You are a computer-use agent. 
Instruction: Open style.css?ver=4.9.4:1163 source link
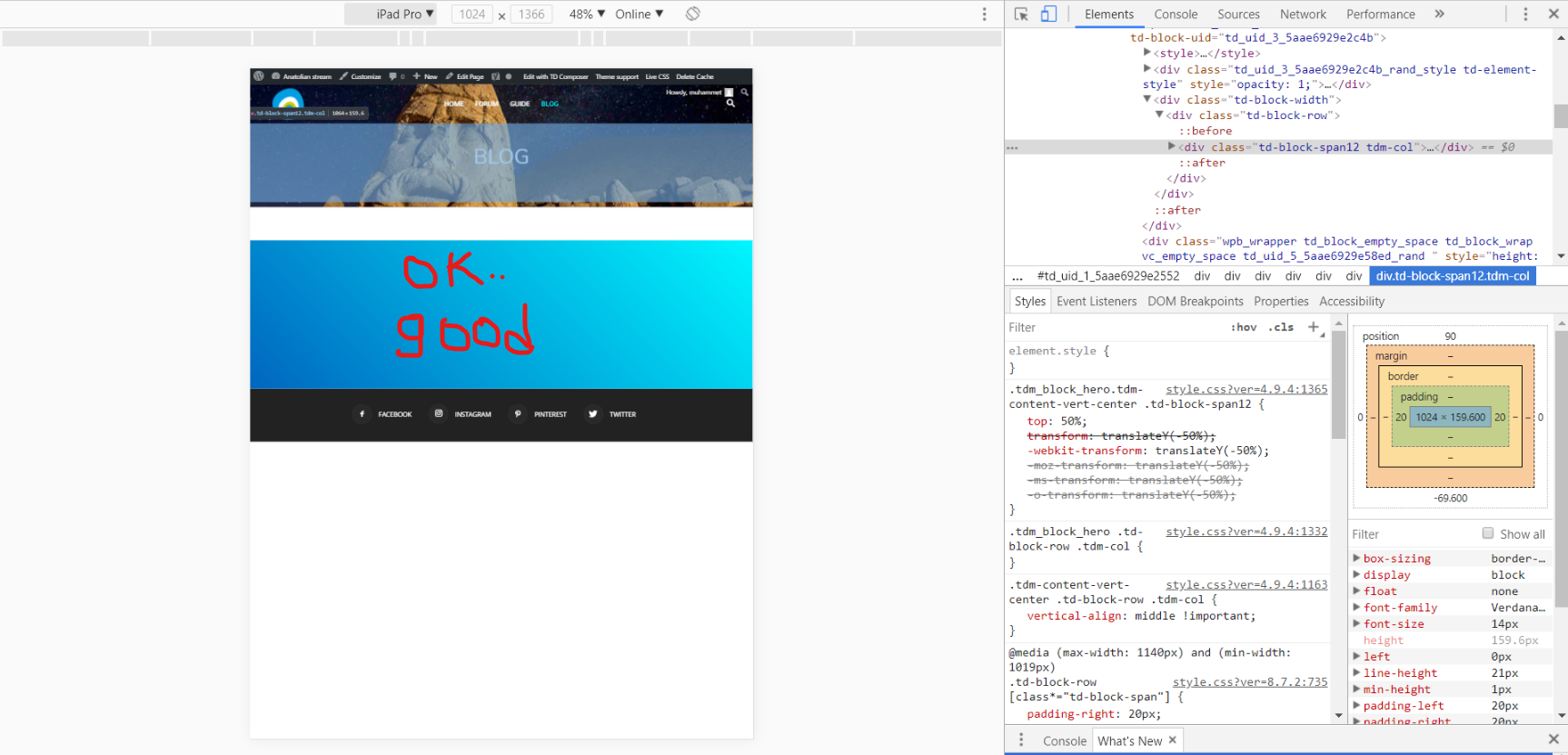click(1246, 585)
